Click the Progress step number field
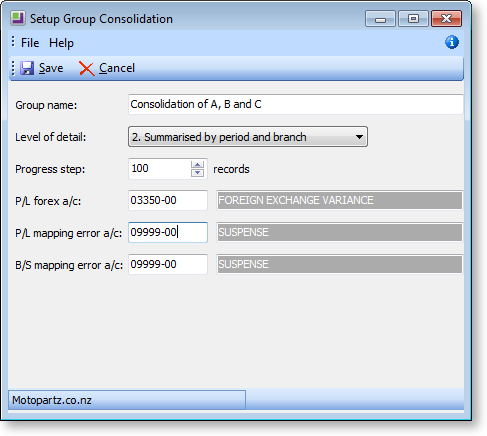Screen dimensions: 487x436 160,169
